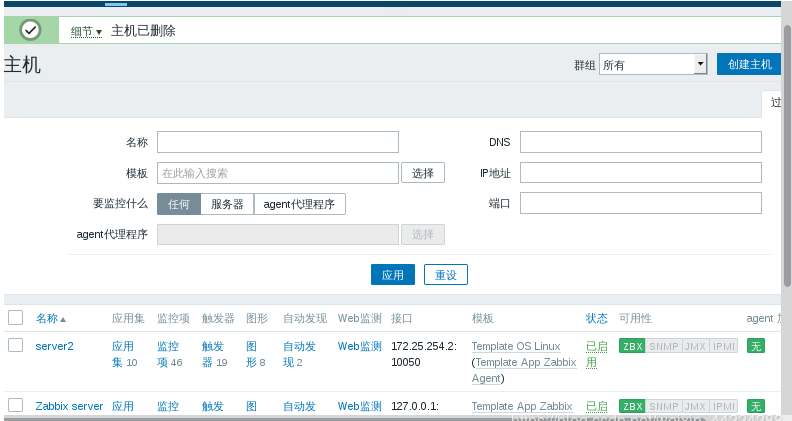Open server2 Web监测 link
Screen dimensions: 792x421
359,346
